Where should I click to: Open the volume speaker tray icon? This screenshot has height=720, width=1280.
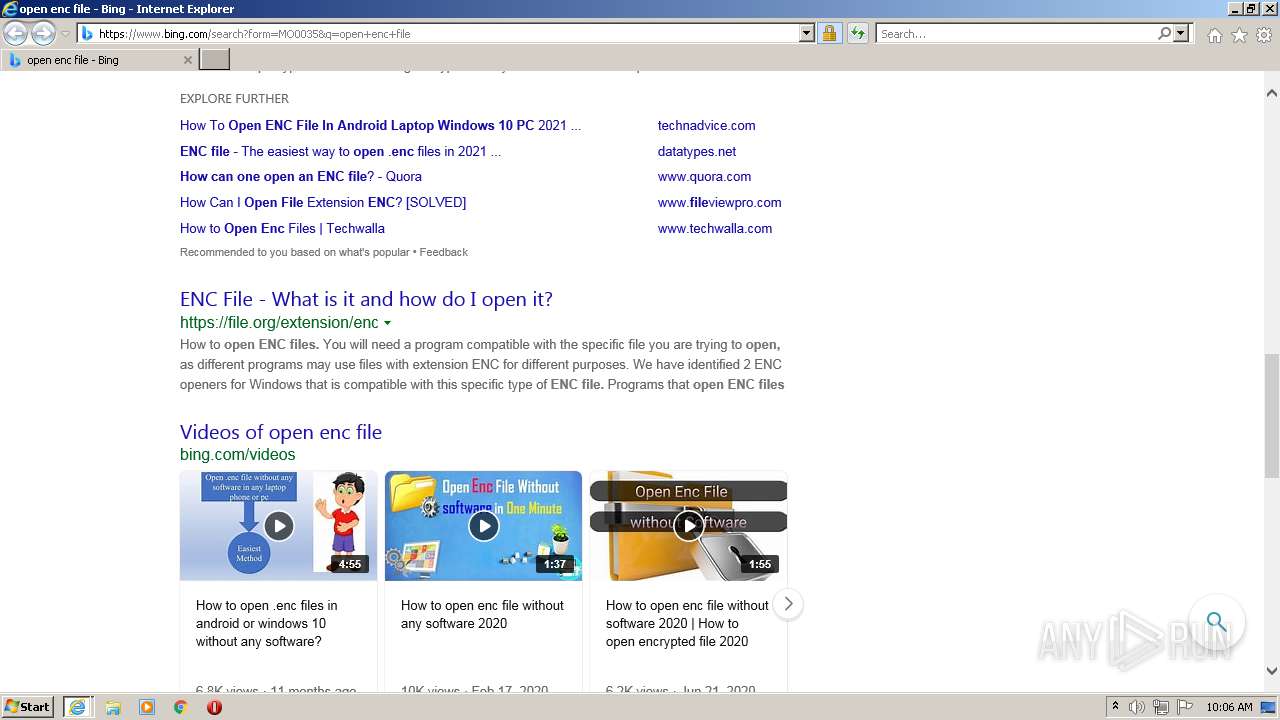click(1137, 707)
